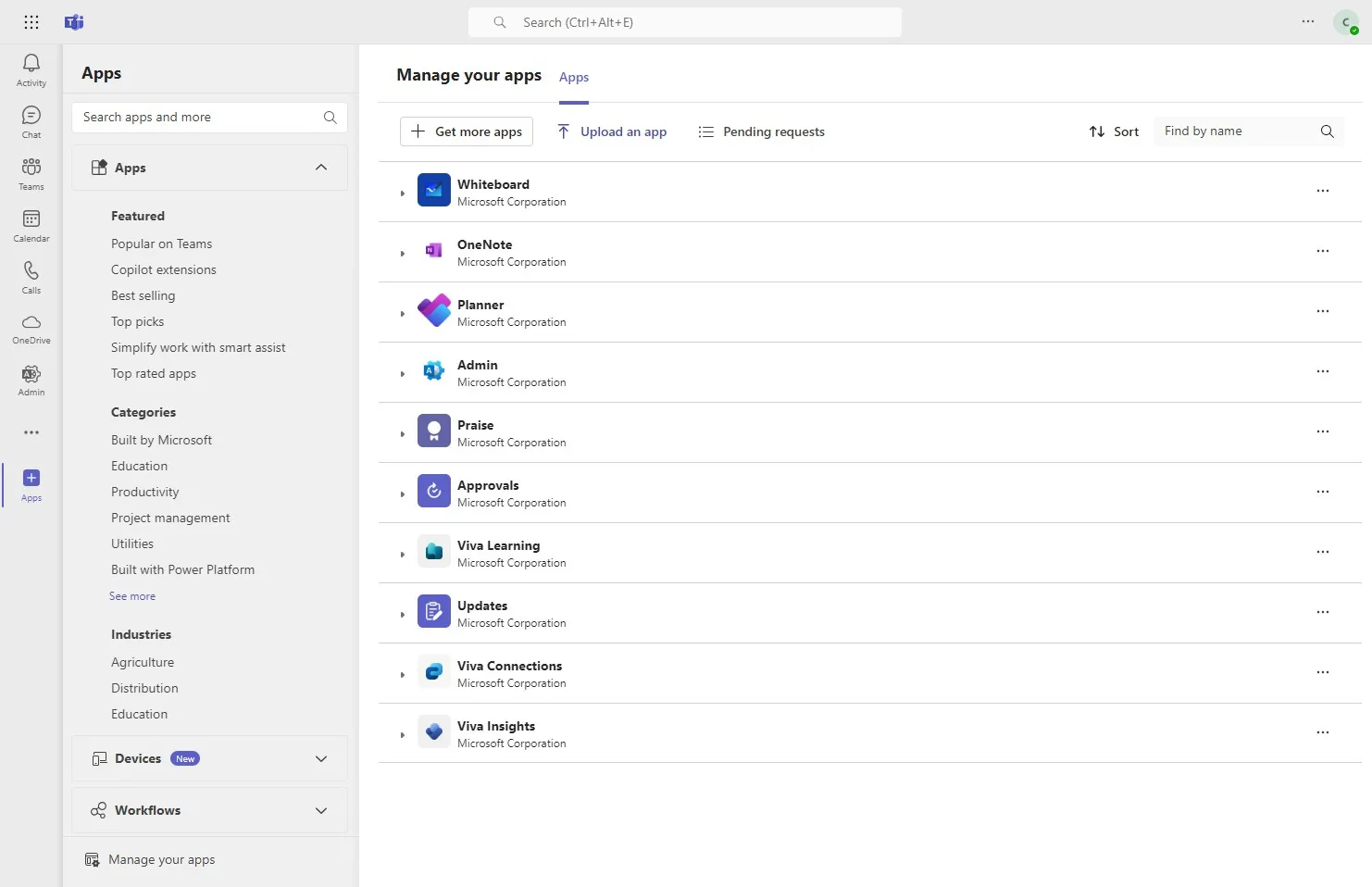
Task: Expand the Approvals row details
Action: click(403, 494)
